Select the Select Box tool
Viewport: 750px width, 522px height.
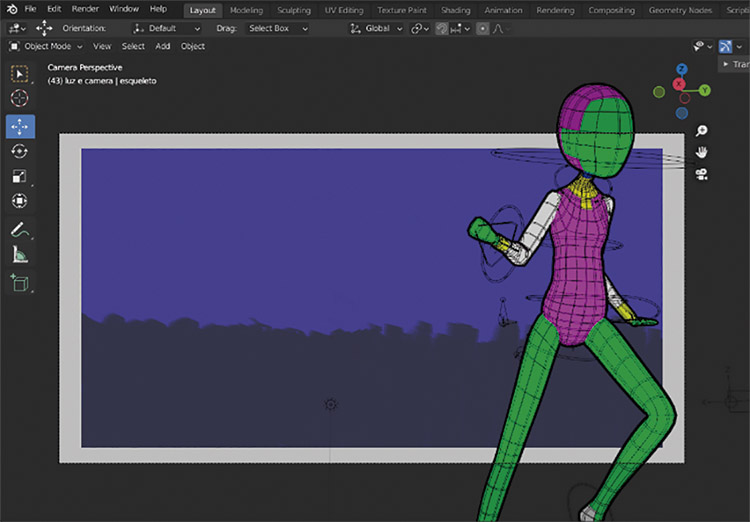(20, 74)
